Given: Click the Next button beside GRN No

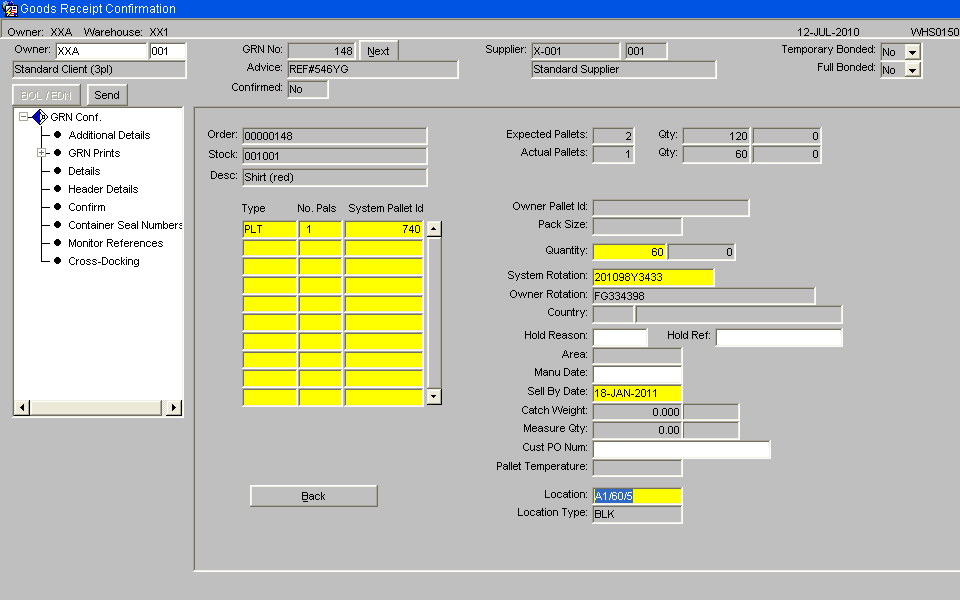Looking at the screenshot, I should tap(378, 51).
